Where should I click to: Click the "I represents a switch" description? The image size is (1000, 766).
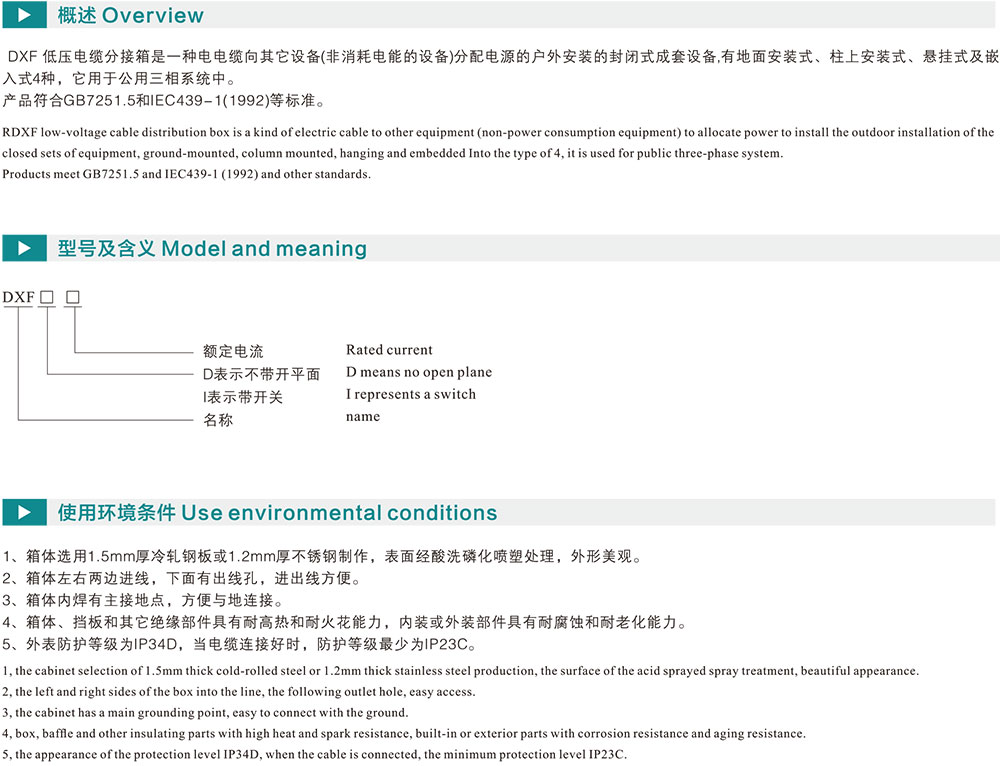(x=411, y=394)
